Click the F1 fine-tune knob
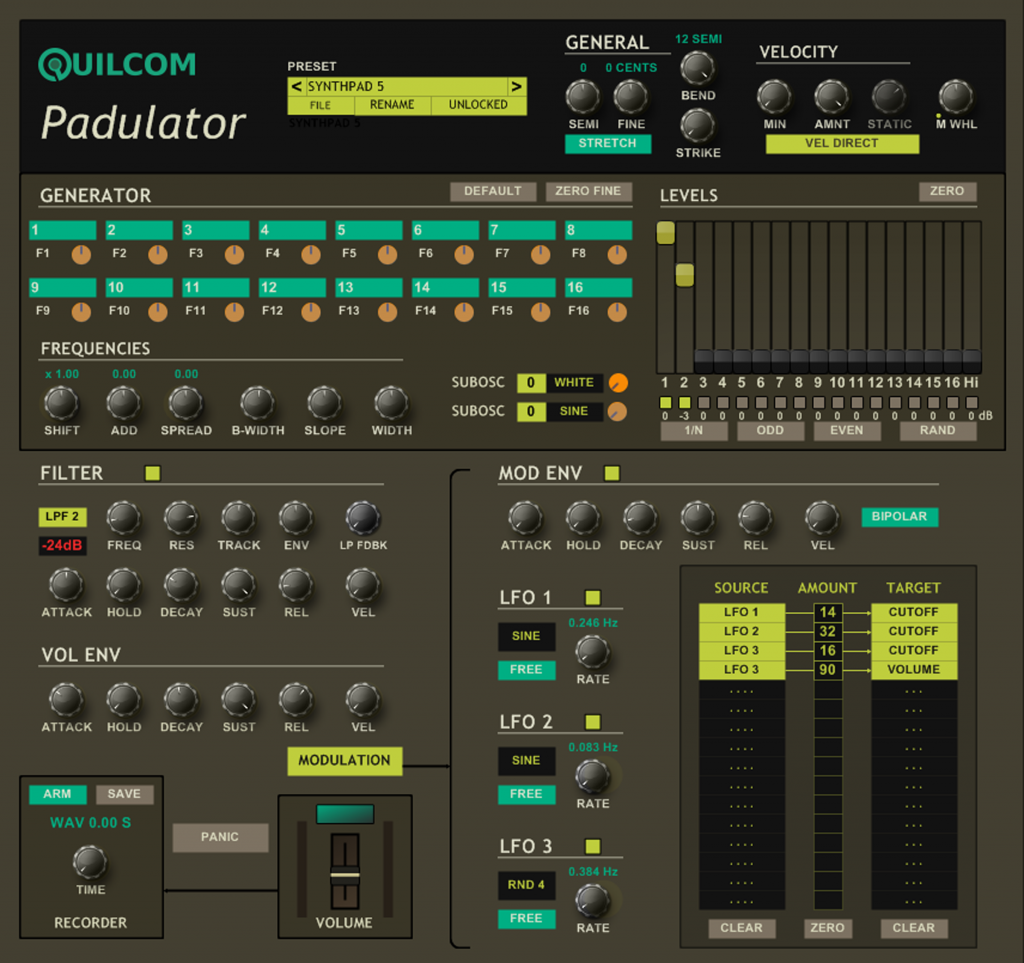Image resolution: width=1024 pixels, height=963 pixels. (81, 254)
